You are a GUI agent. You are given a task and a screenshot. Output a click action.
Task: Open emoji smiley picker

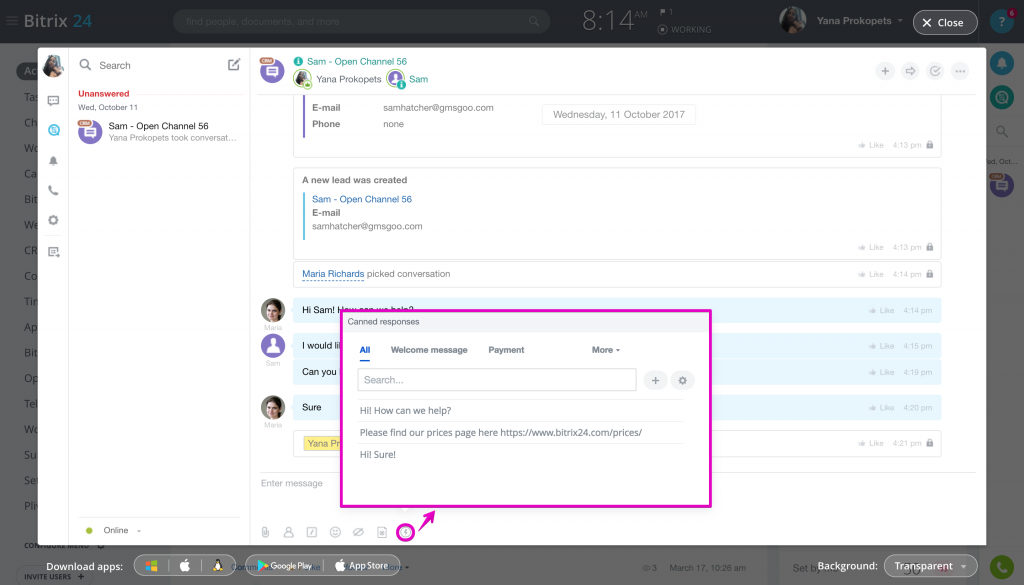(335, 532)
